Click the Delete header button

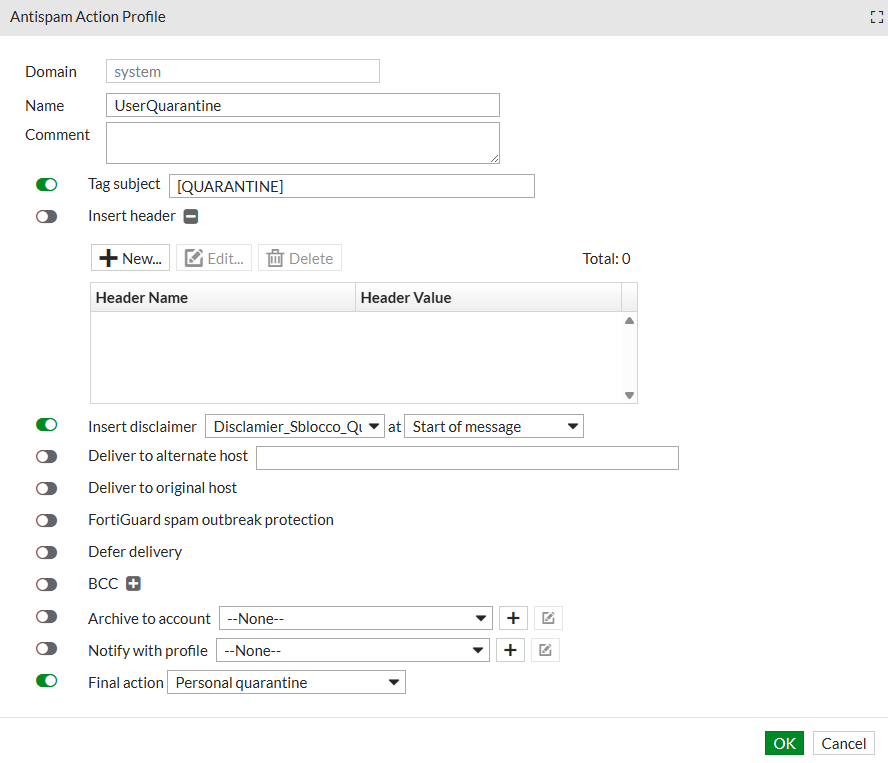(300, 258)
